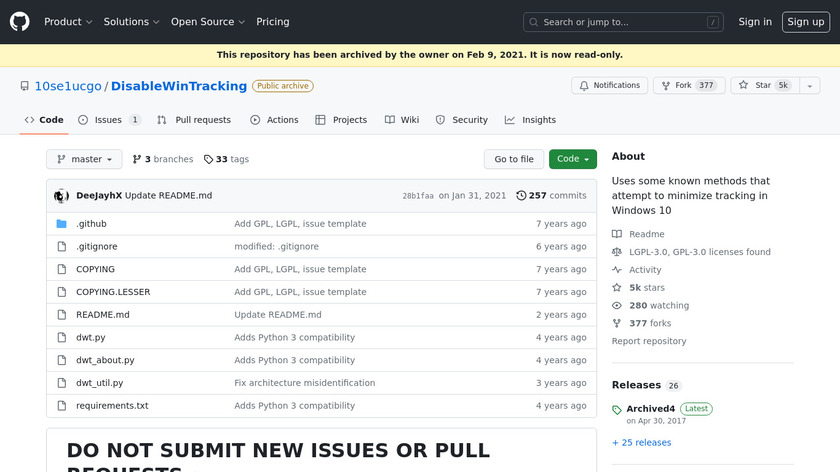Switch to the Issues tab
The height and width of the screenshot is (472, 840).
108,120
